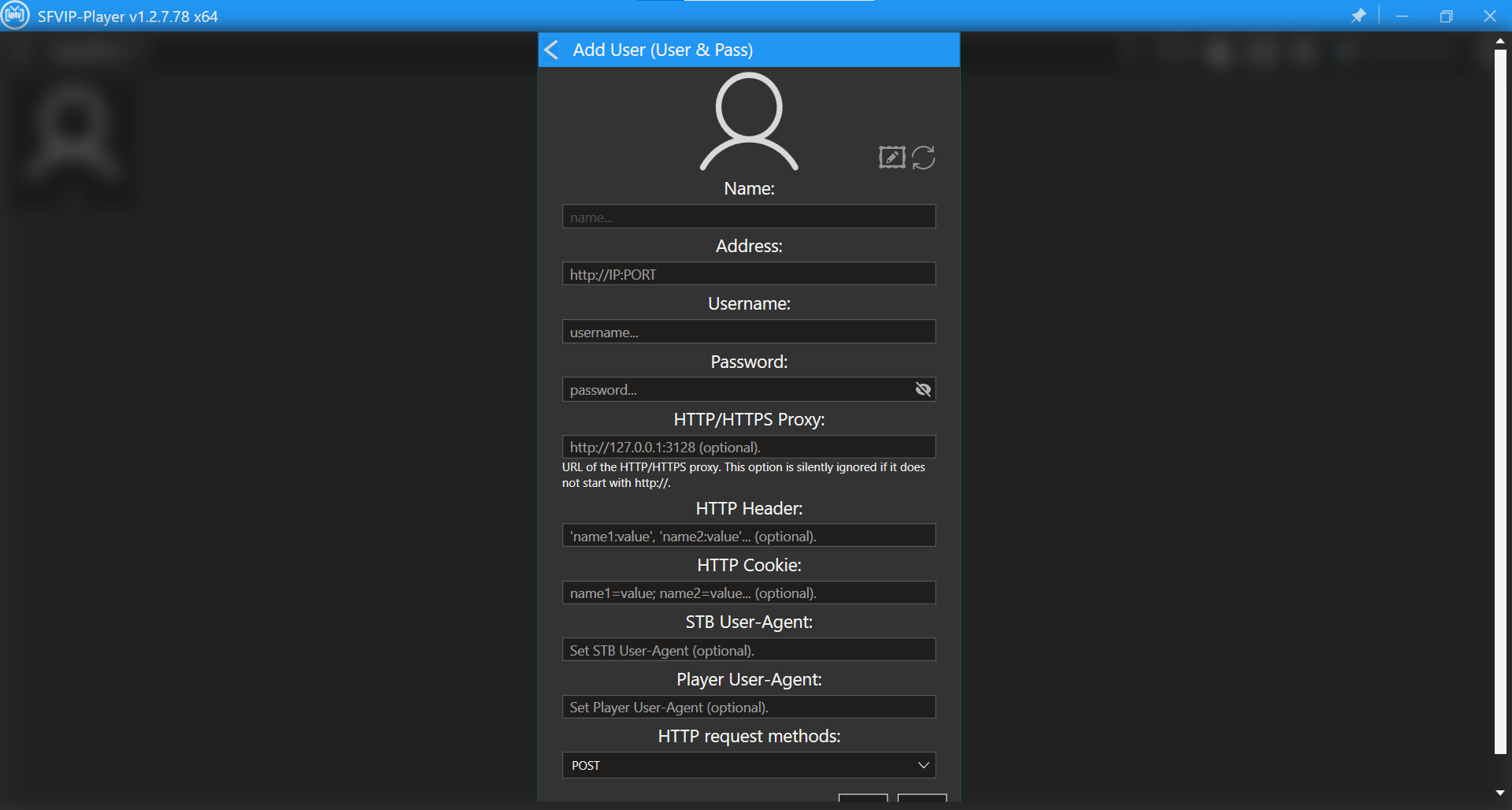Click the reset avatar refresh icon
Viewport: 1512px width, 810px height.
(924, 158)
